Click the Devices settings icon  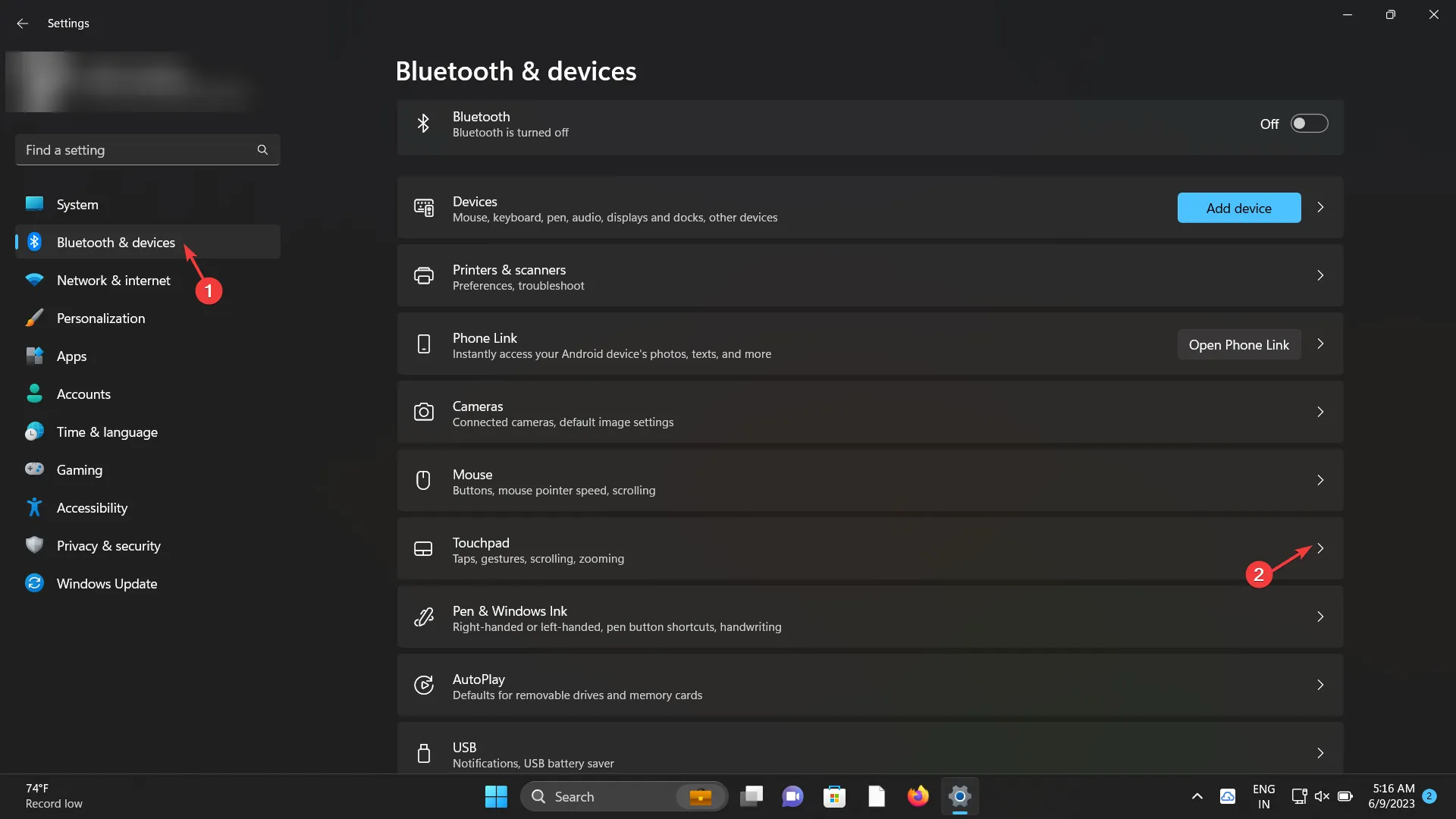(423, 208)
